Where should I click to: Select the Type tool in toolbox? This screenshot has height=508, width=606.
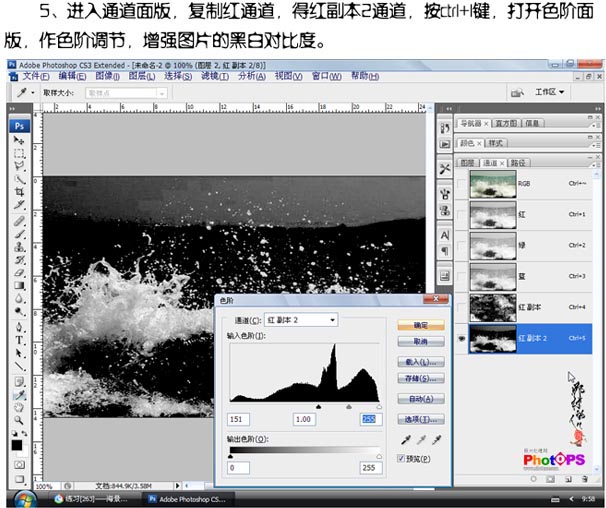[x=19, y=339]
